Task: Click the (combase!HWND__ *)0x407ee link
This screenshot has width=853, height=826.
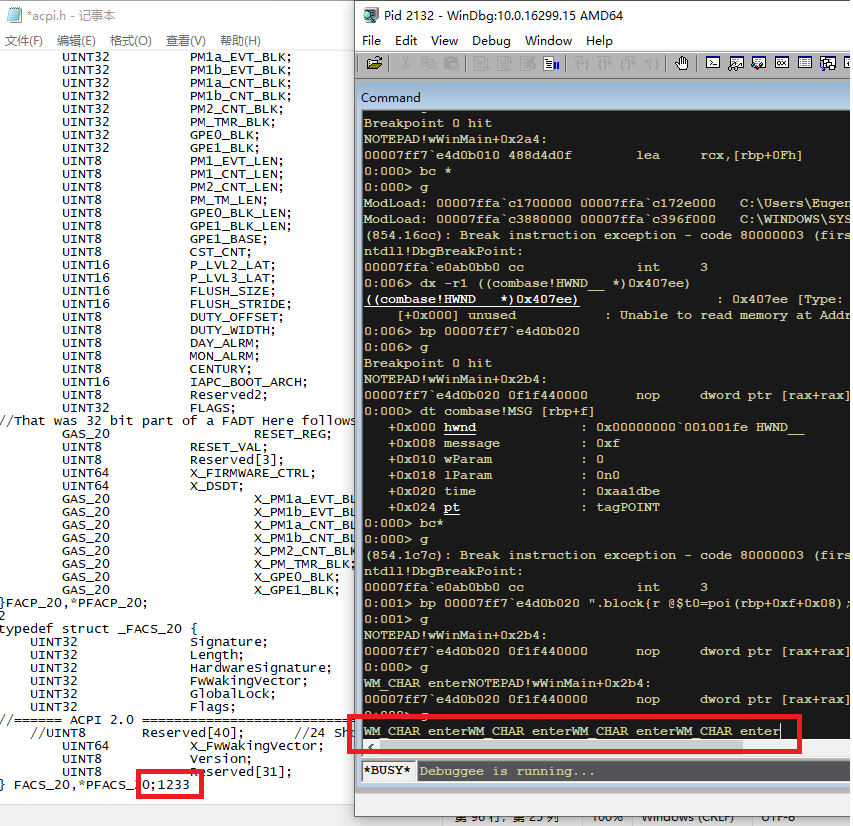Action: [x=471, y=299]
